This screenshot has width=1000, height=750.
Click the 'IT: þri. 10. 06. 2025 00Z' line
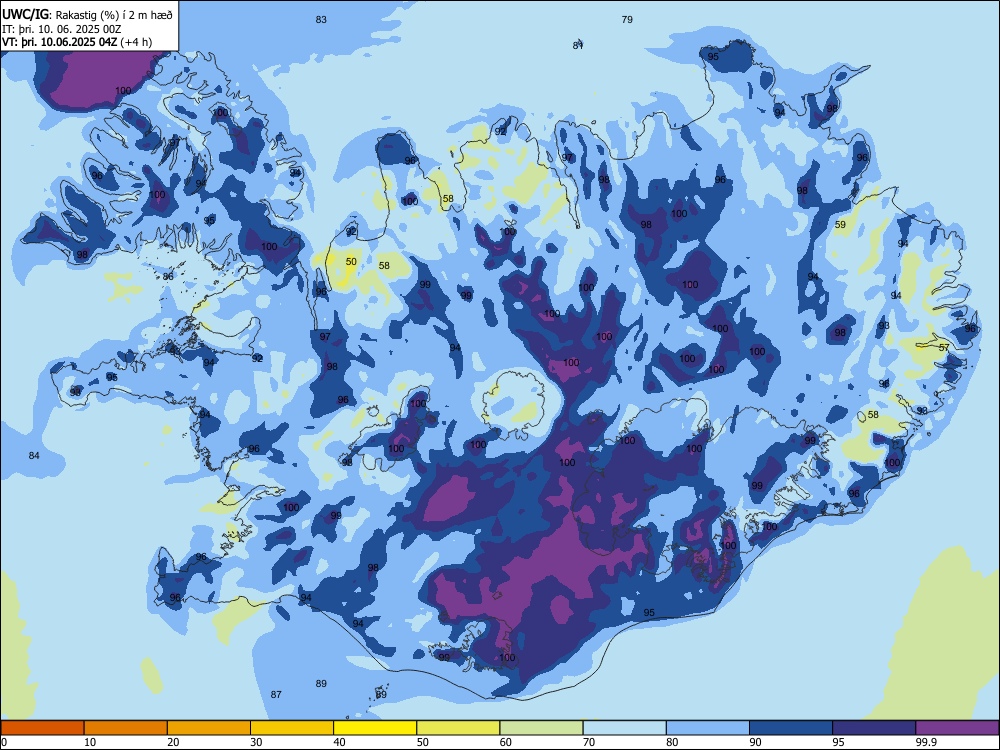click(62, 29)
